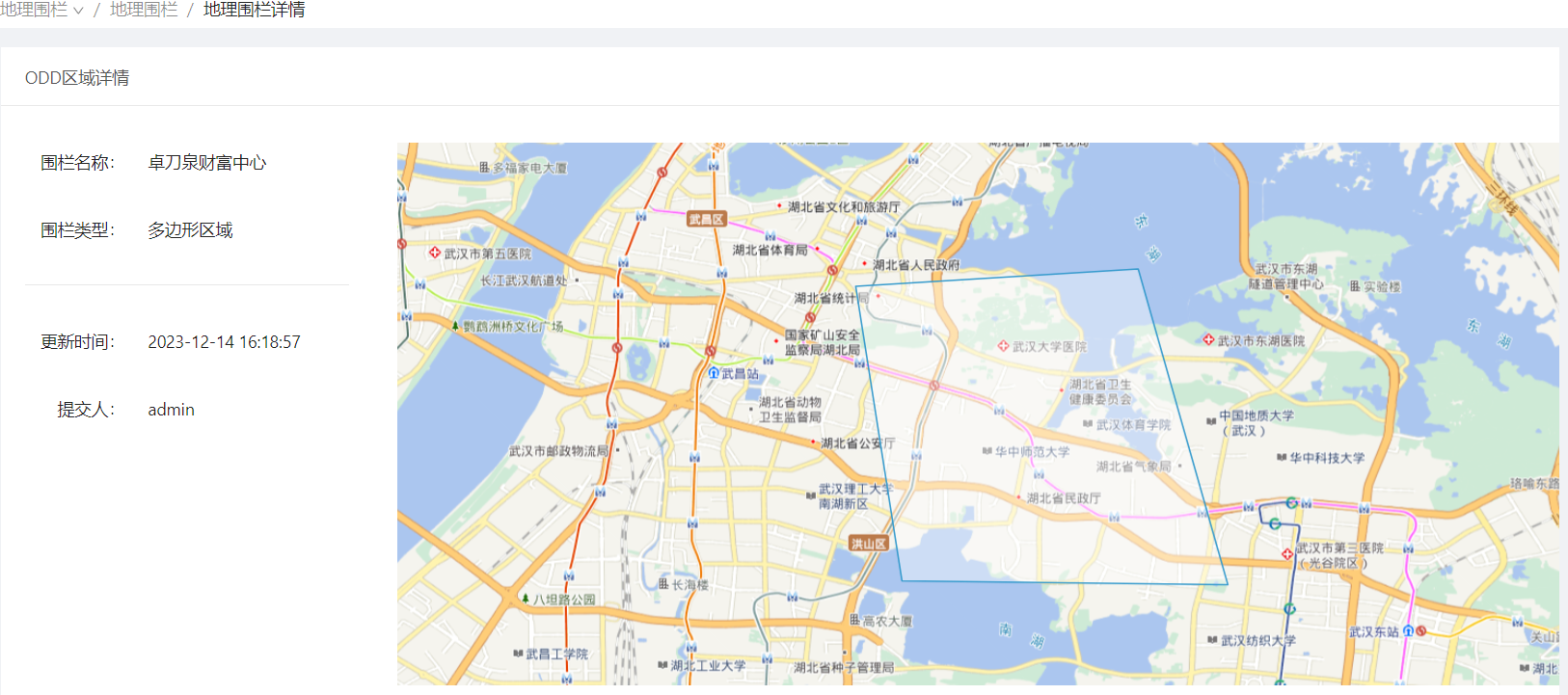Screen dimensions: 1568x695
Task: Click the 武汉体育学院 school icon
Action: click(1088, 424)
